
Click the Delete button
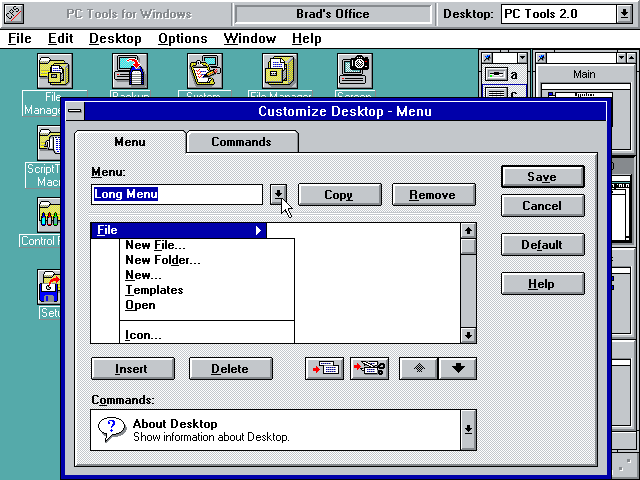point(231,369)
